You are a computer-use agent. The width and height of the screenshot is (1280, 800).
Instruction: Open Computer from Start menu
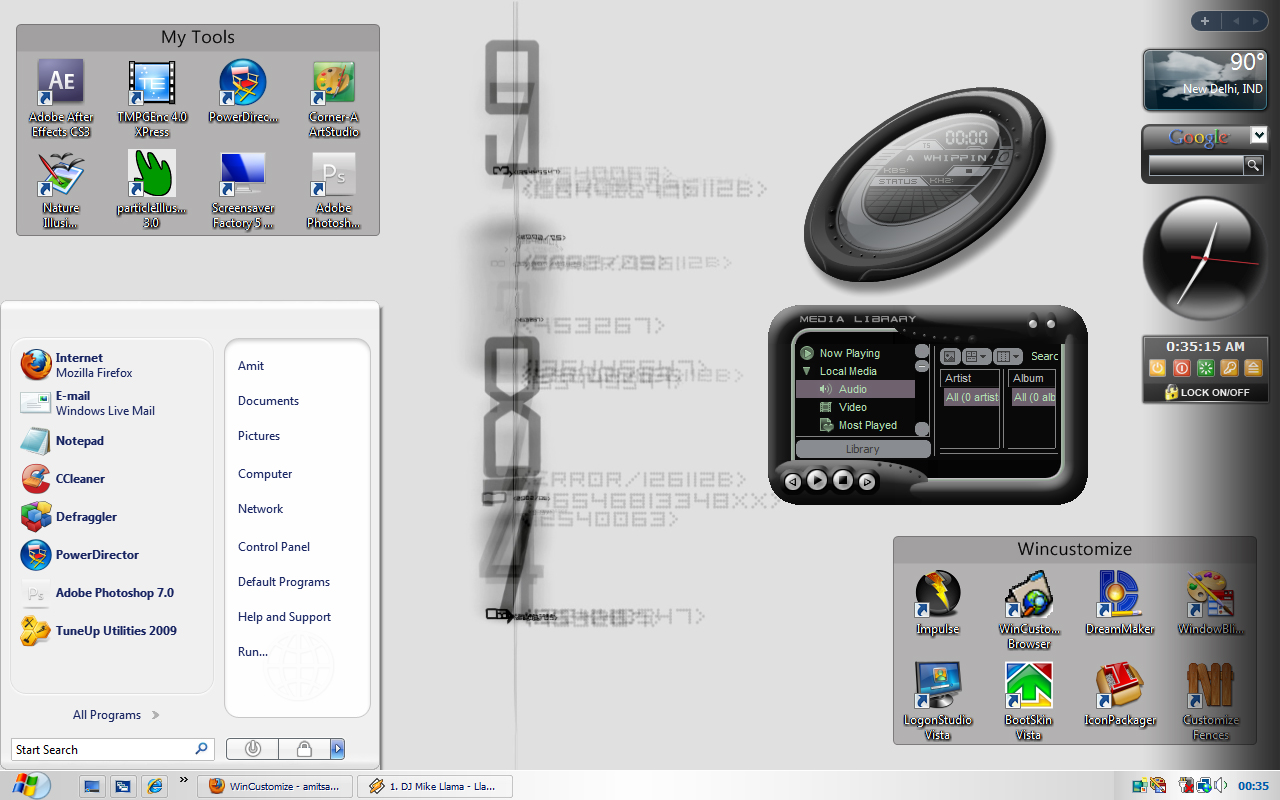[x=265, y=474]
